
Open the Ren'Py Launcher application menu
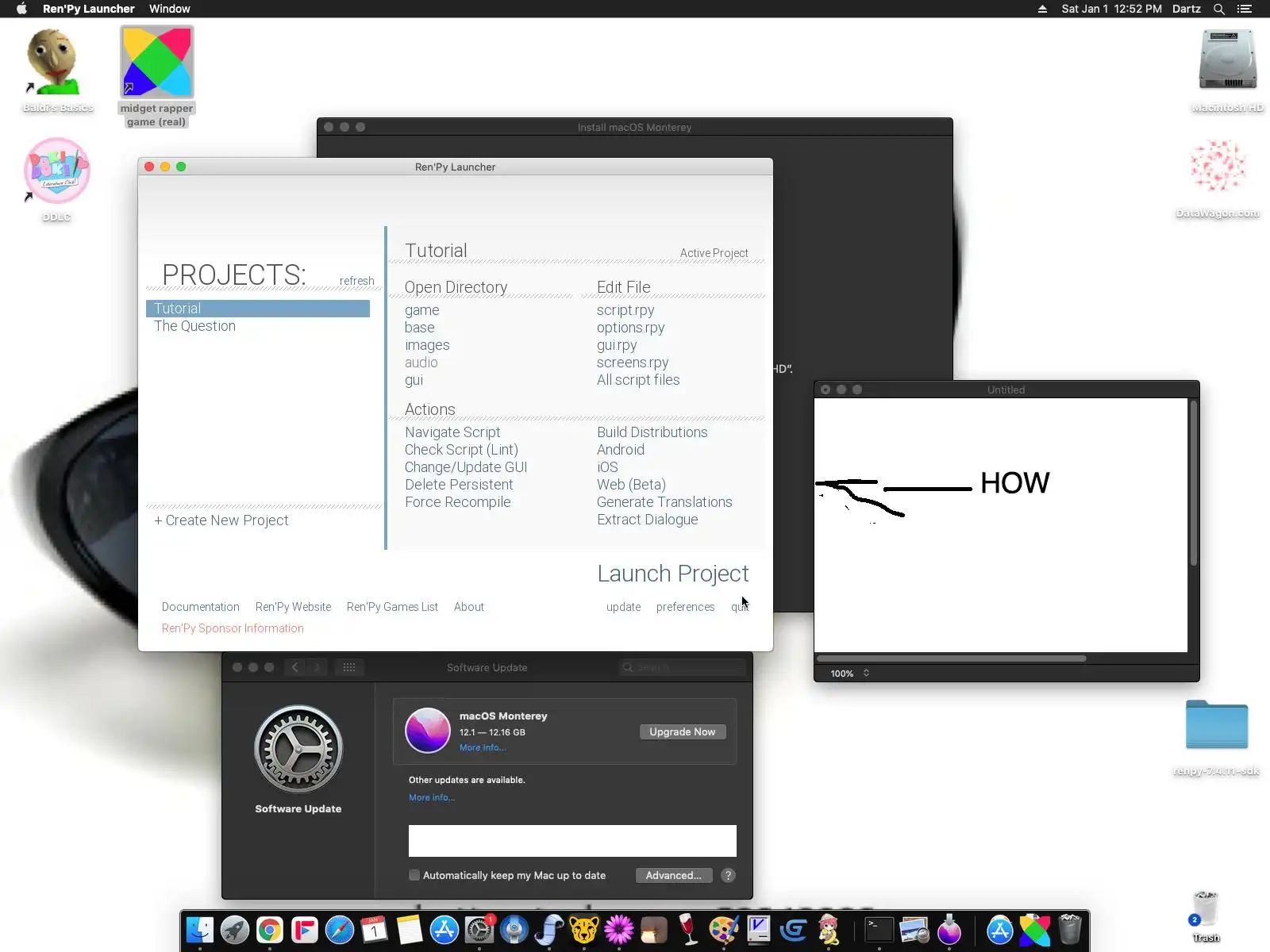point(89,9)
